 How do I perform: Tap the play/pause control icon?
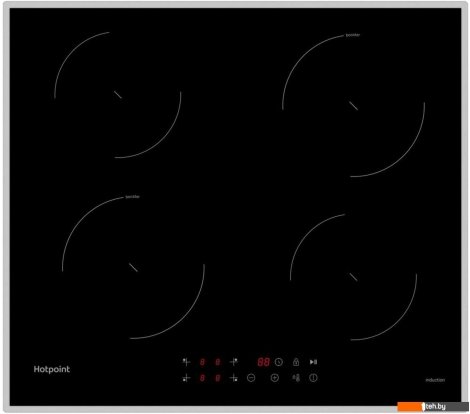(313, 362)
